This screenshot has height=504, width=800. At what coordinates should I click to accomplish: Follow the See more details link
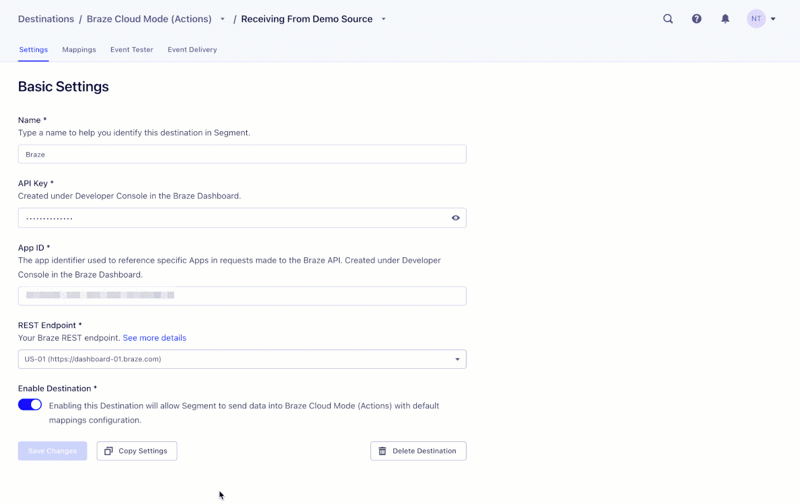[x=155, y=338]
